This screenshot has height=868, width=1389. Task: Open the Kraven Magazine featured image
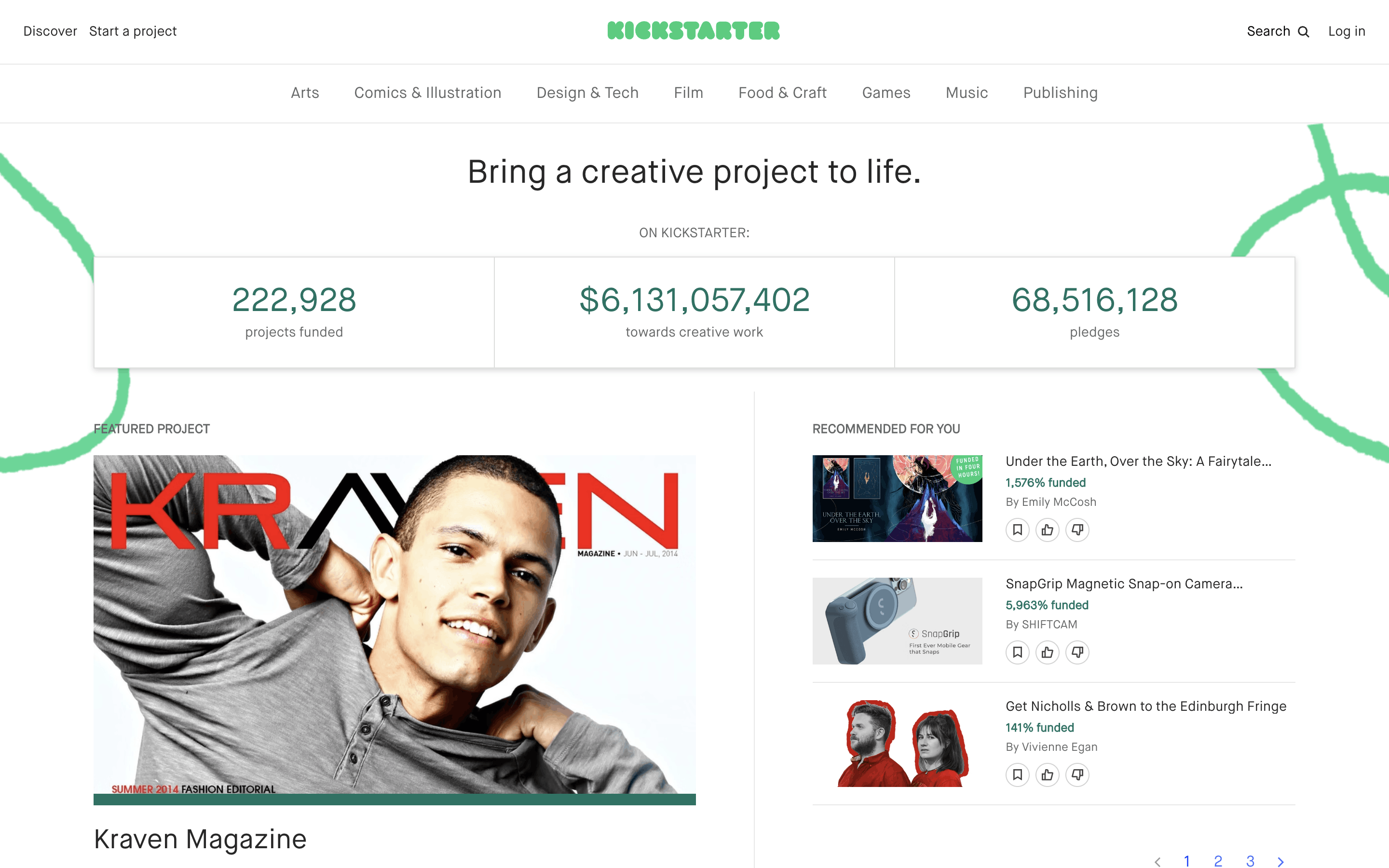(395, 630)
